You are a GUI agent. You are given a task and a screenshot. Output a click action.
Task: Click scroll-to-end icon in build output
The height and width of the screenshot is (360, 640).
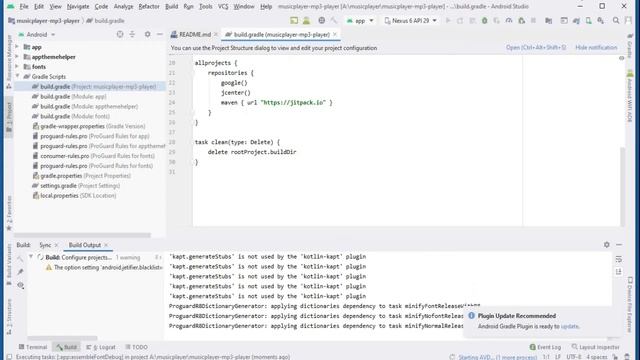[x=619, y=271]
